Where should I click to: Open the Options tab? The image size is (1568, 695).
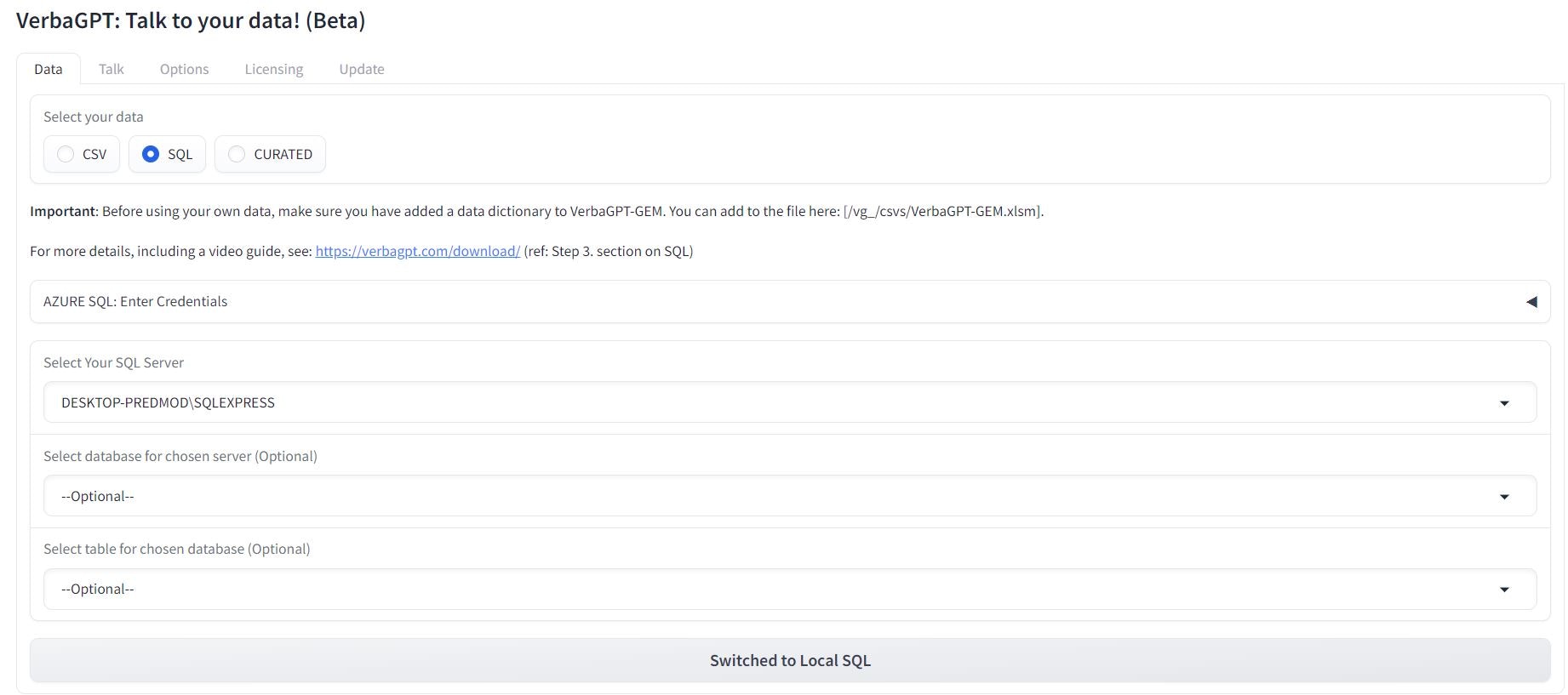(184, 69)
